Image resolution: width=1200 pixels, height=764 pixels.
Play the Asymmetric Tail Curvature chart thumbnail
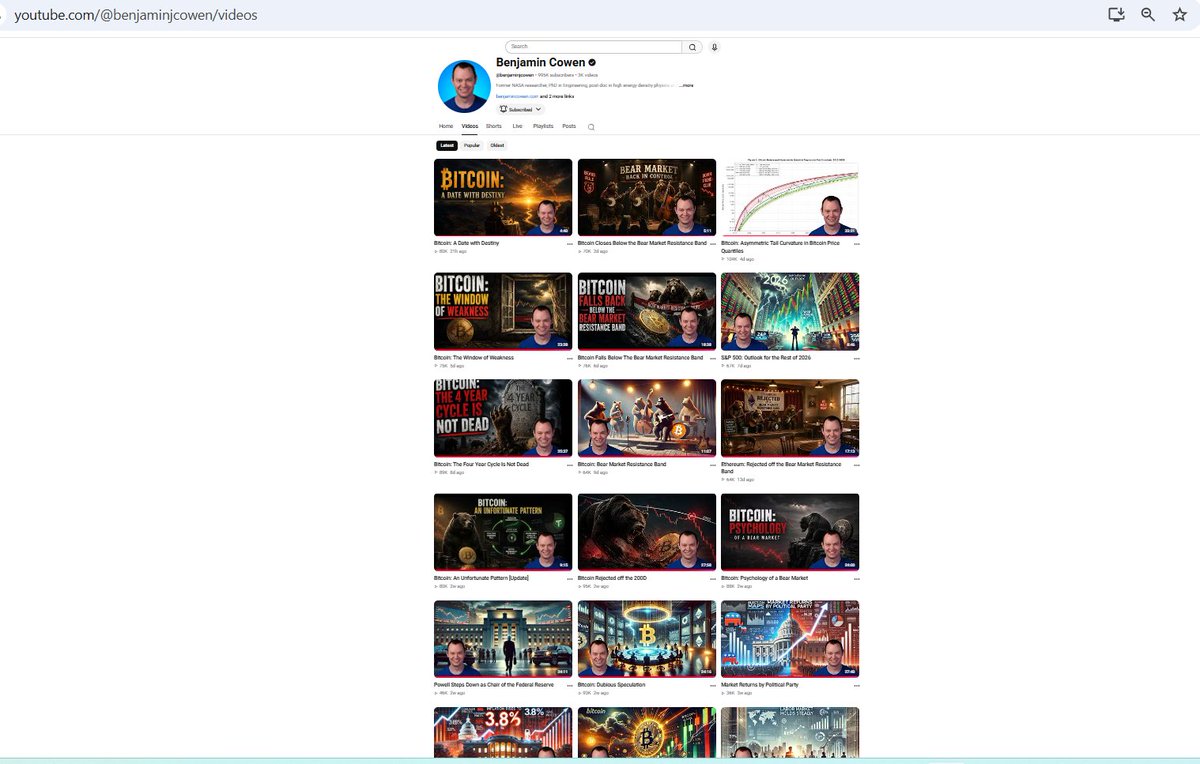pos(790,198)
